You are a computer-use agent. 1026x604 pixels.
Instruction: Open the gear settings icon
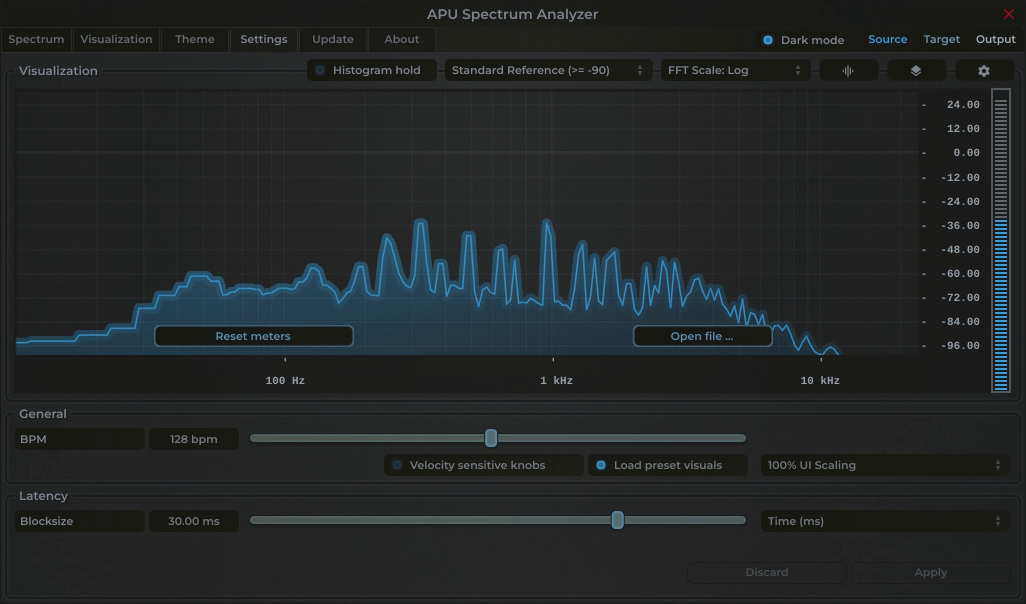(x=984, y=71)
